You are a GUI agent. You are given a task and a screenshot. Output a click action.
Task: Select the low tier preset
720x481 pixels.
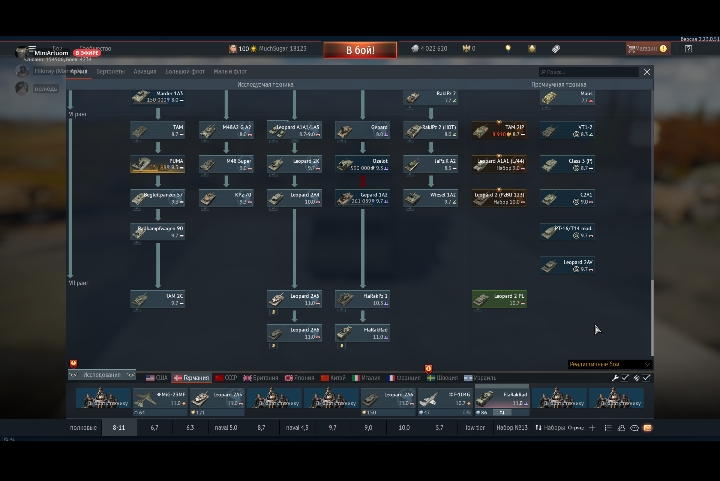pyautogui.click(x=475, y=428)
